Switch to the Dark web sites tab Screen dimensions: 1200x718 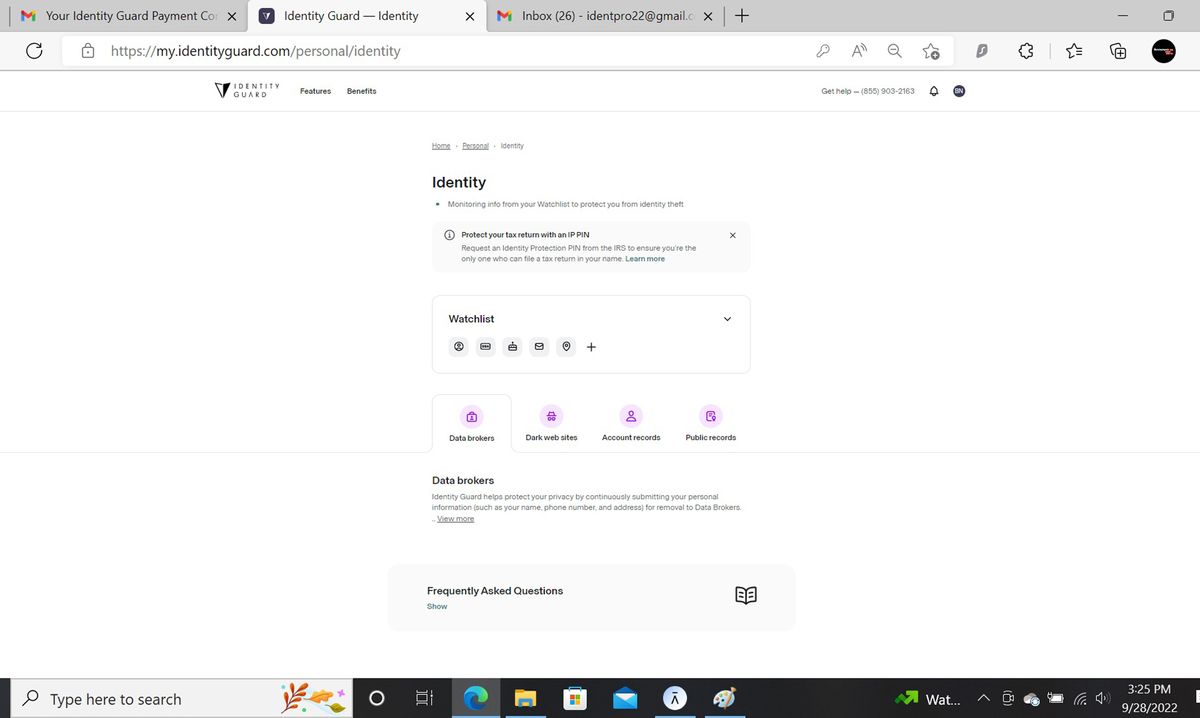click(x=551, y=422)
